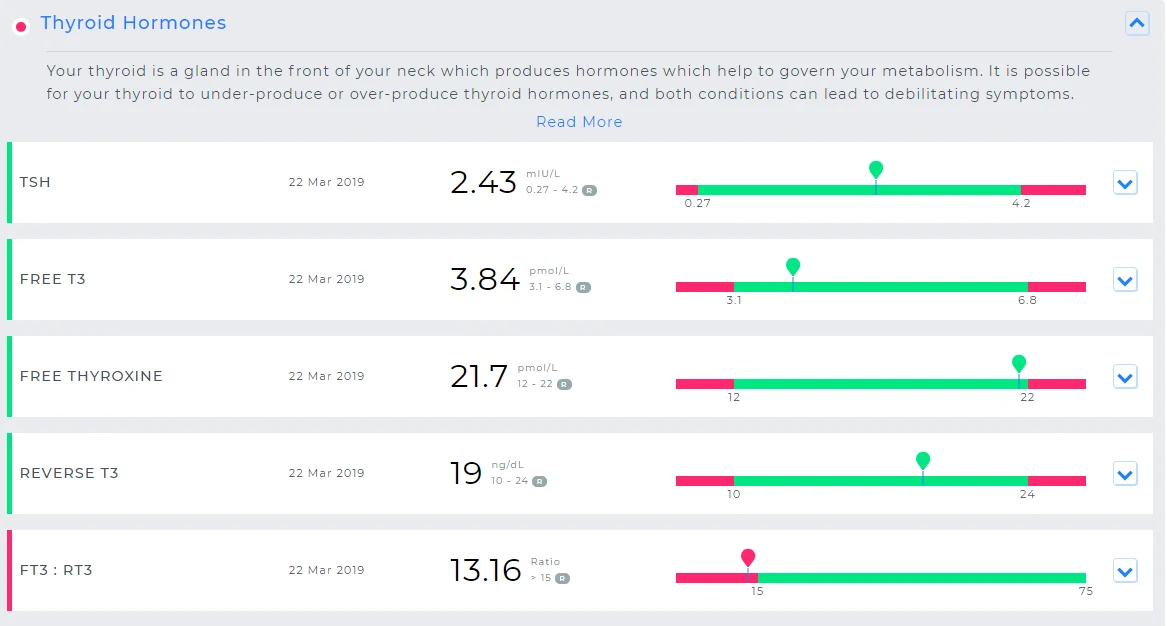Screen dimensions: 1167x626
Task: Expand the Free Thyroxine result details
Action: tap(1125, 377)
